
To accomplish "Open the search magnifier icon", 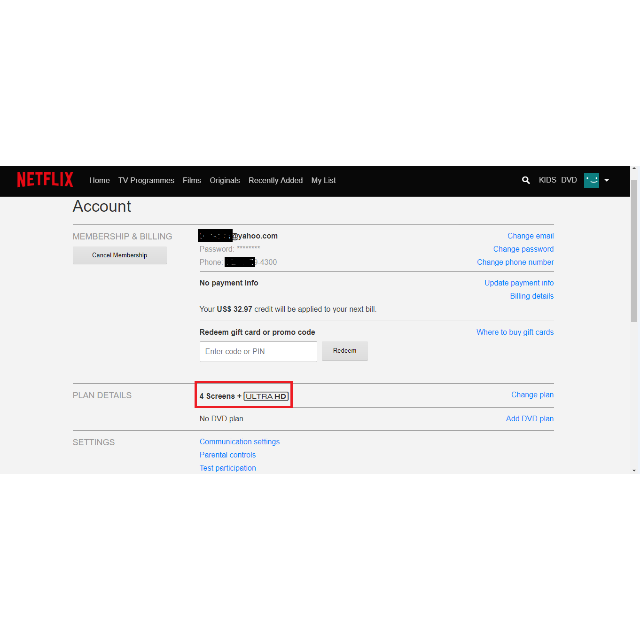I will [526, 181].
